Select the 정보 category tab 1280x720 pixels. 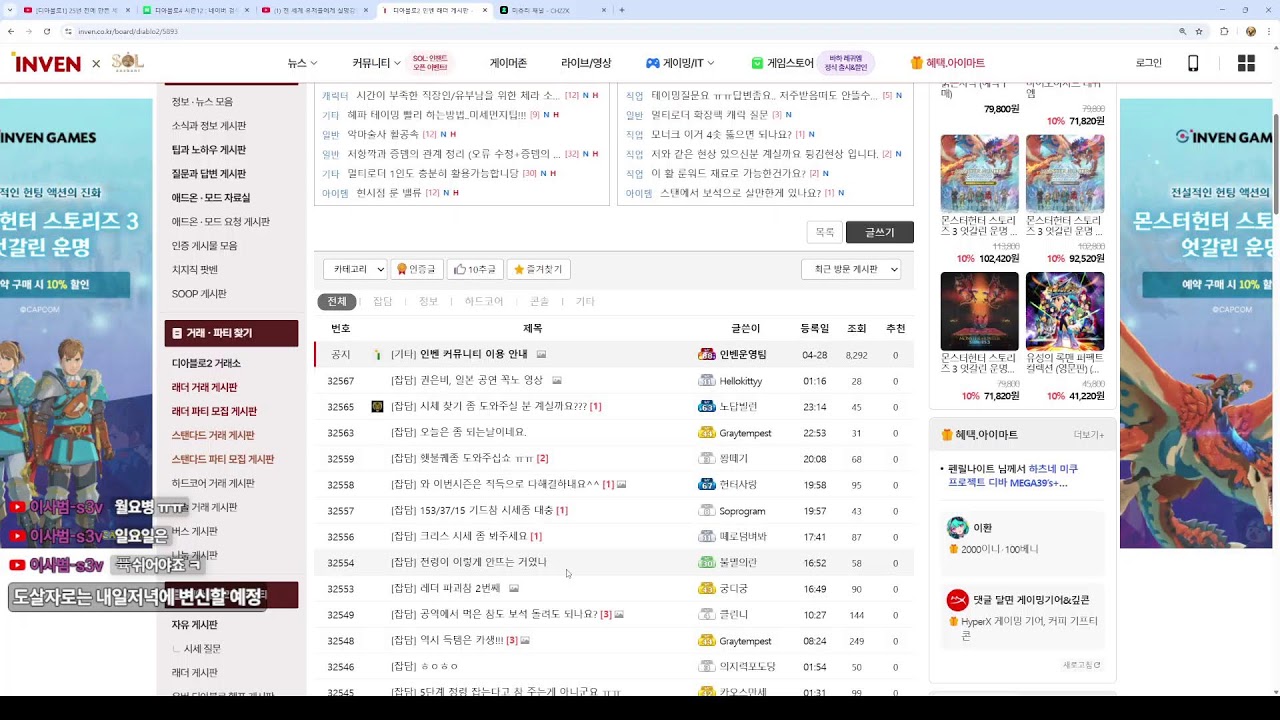click(x=428, y=301)
